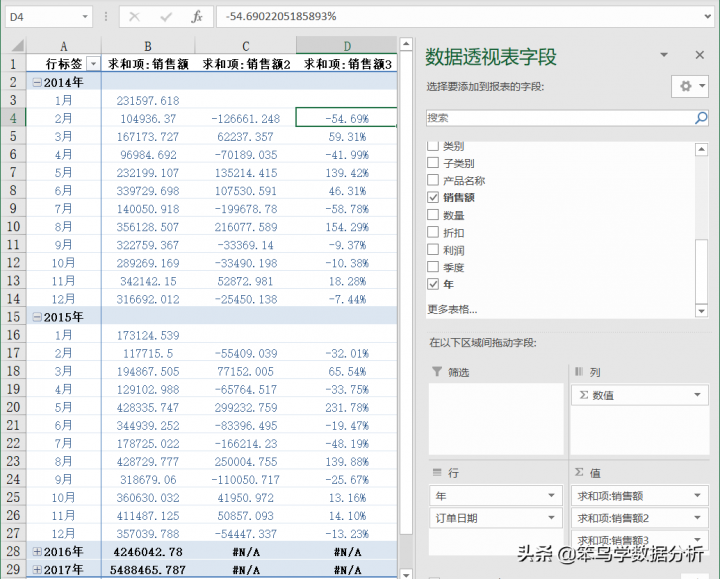
Task: Click the Cancel X formula bar icon
Action: (x=134, y=17)
